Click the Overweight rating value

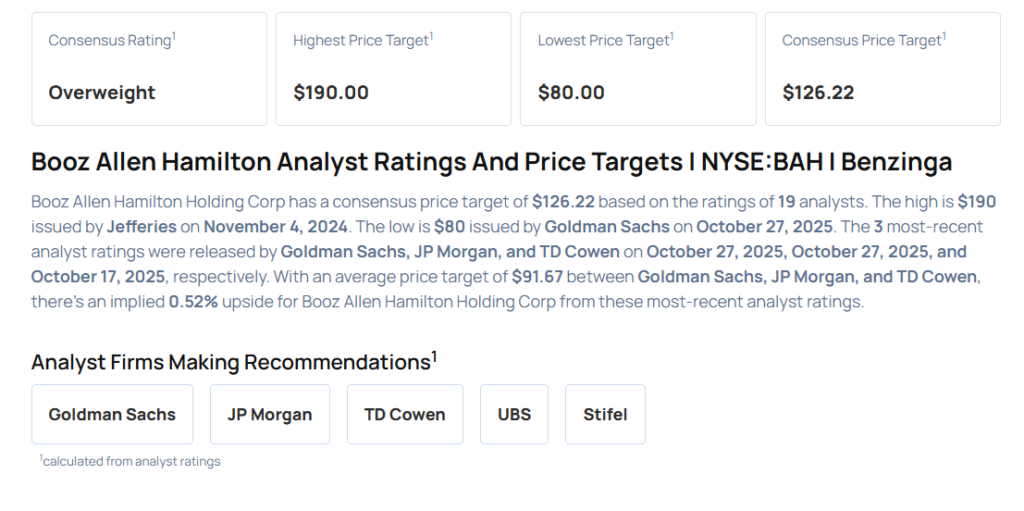(102, 92)
